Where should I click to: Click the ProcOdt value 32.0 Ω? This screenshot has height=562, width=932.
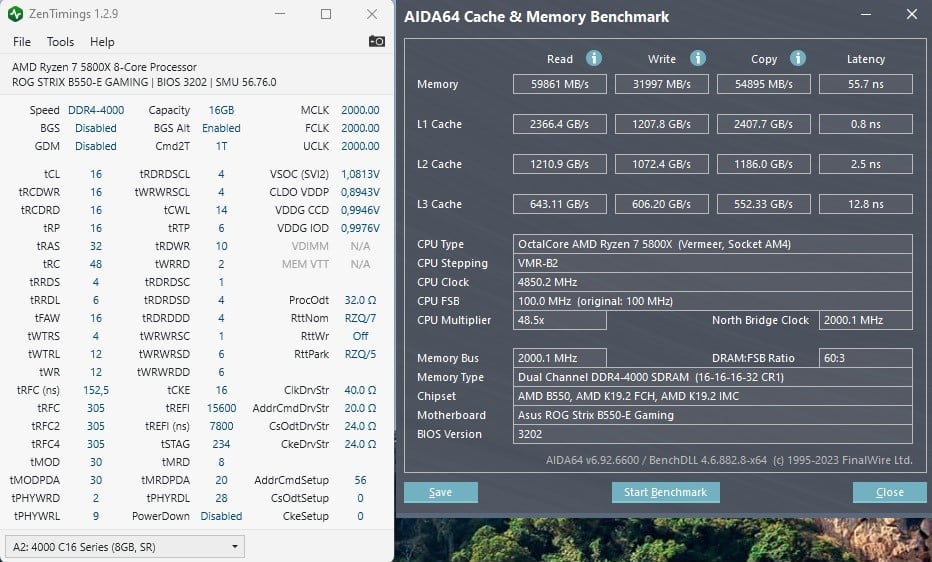point(360,300)
